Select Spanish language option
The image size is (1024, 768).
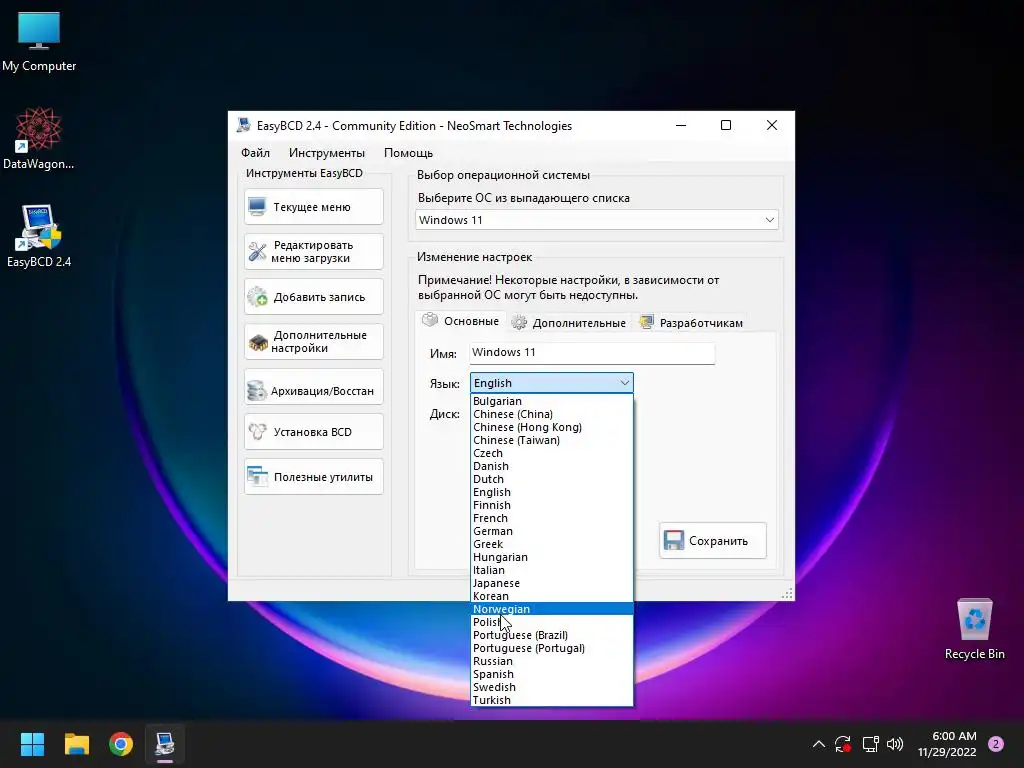coord(552,675)
